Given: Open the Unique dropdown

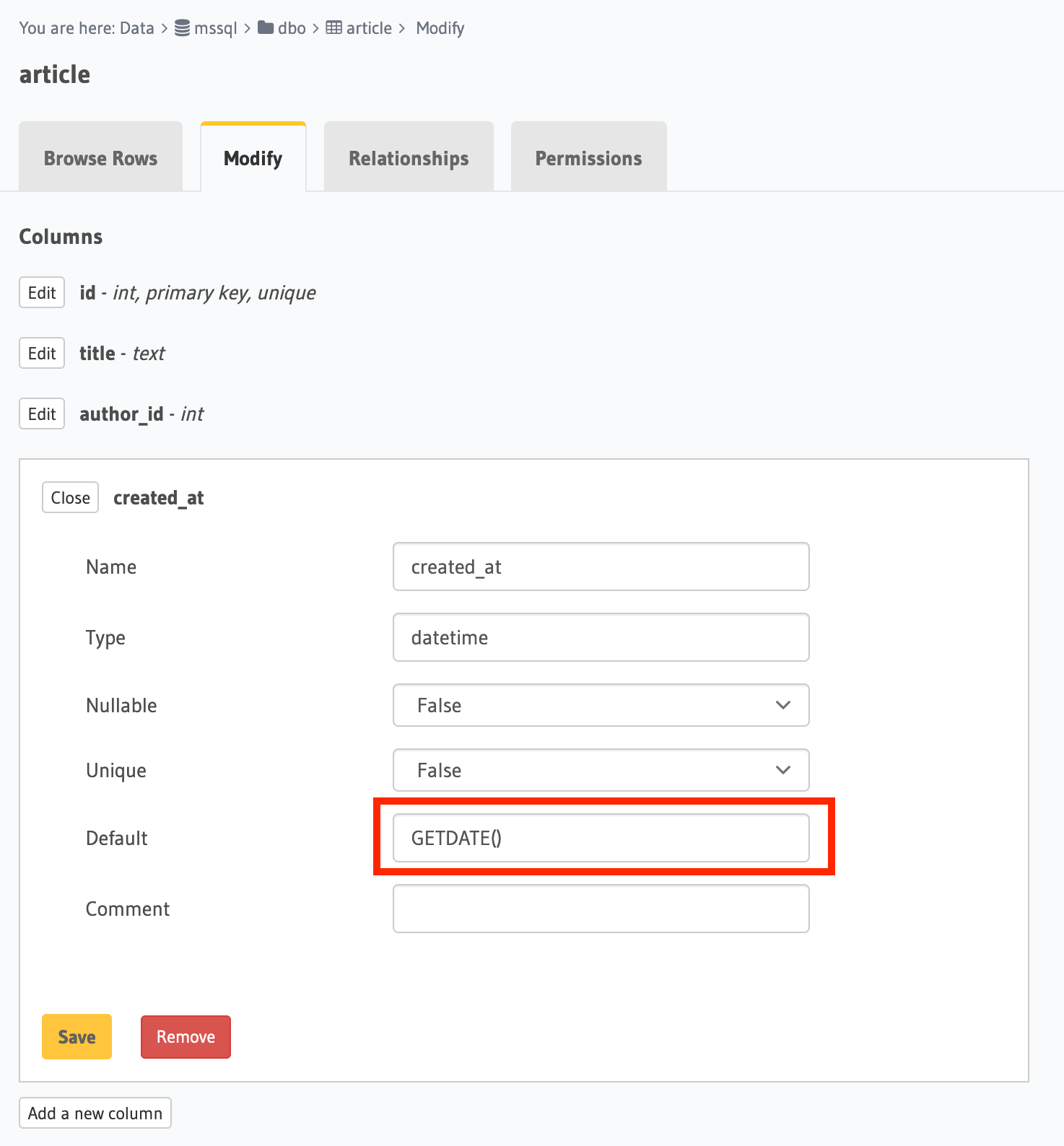Looking at the screenshot, I should click(601, 770).
